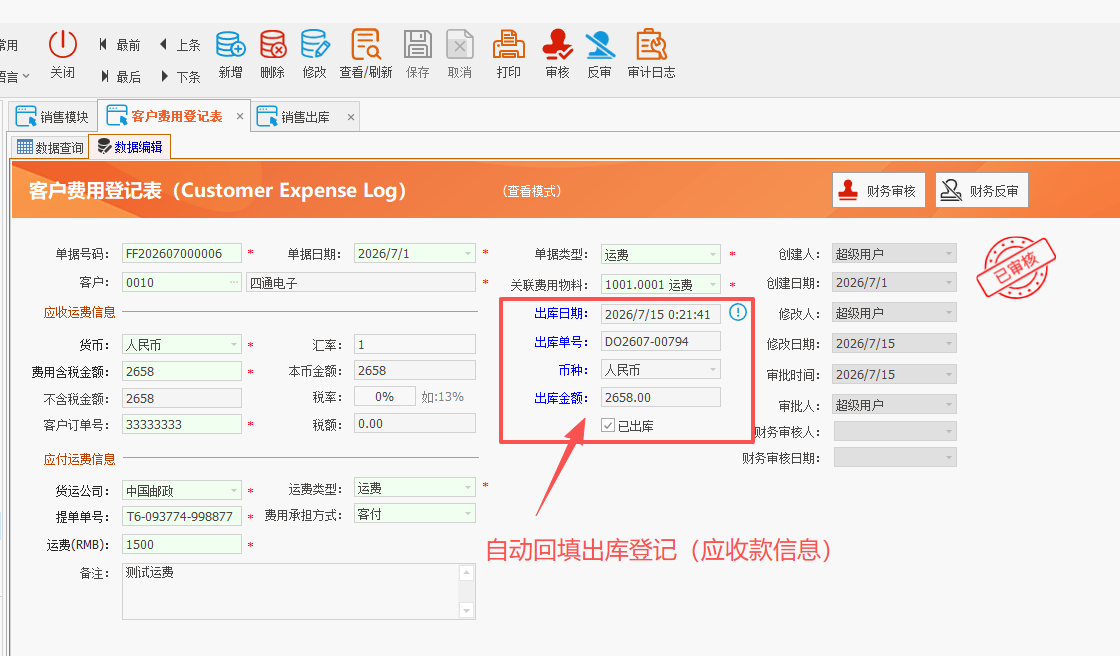Viewport: 1120px width, 656px height.
Task: Click the 本币金额 field
Action: 415,370
